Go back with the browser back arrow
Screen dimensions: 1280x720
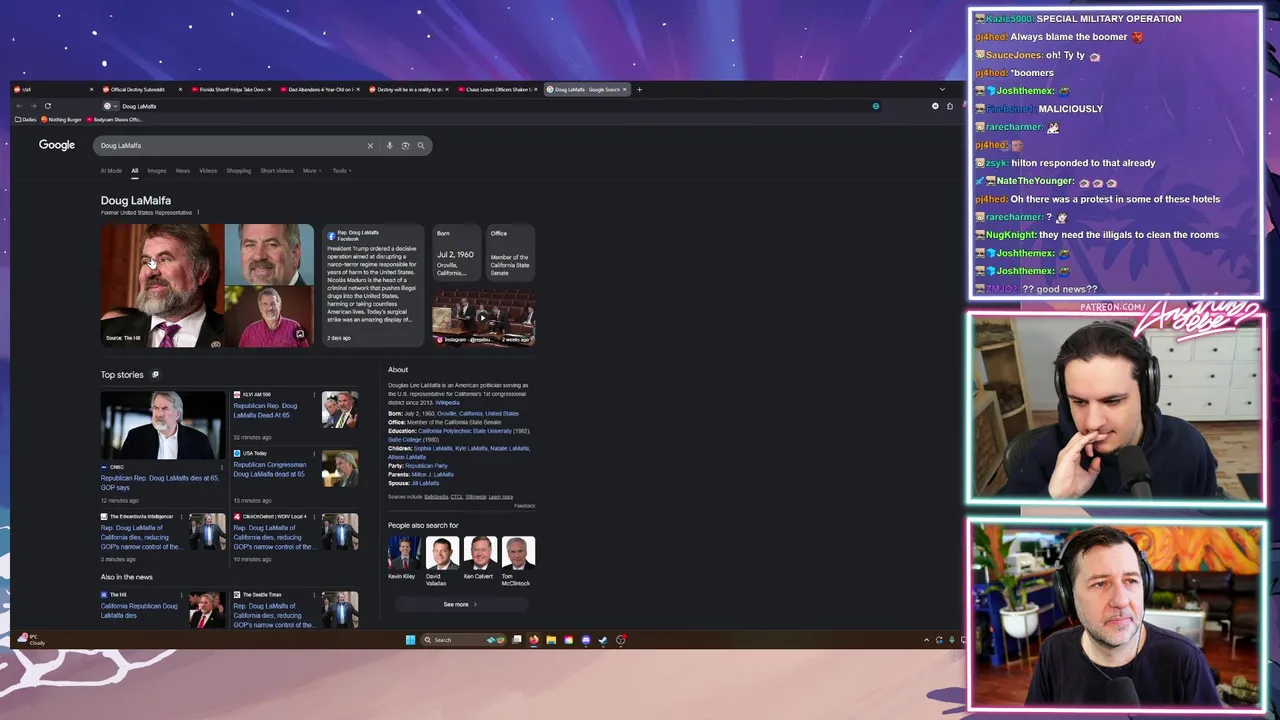pyautogui.click(x=19, y=106)
